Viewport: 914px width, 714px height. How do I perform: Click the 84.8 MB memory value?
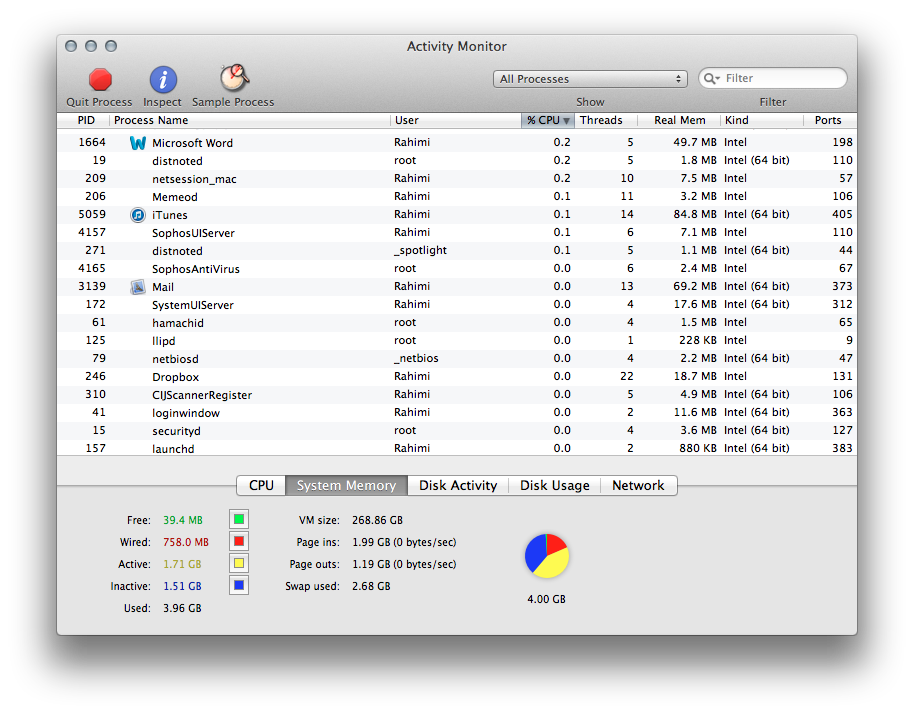(x=695, y=214)
